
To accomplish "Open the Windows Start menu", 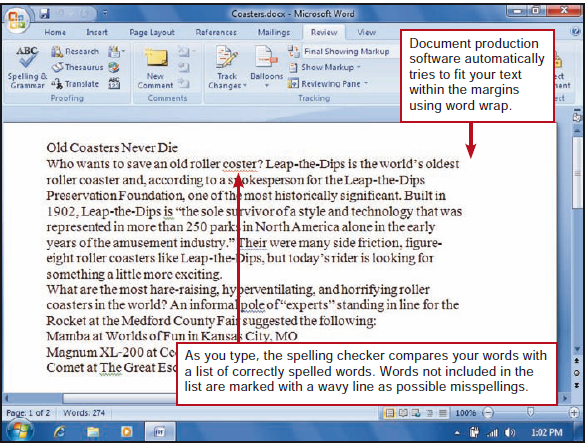I will [x=20, y=431].
